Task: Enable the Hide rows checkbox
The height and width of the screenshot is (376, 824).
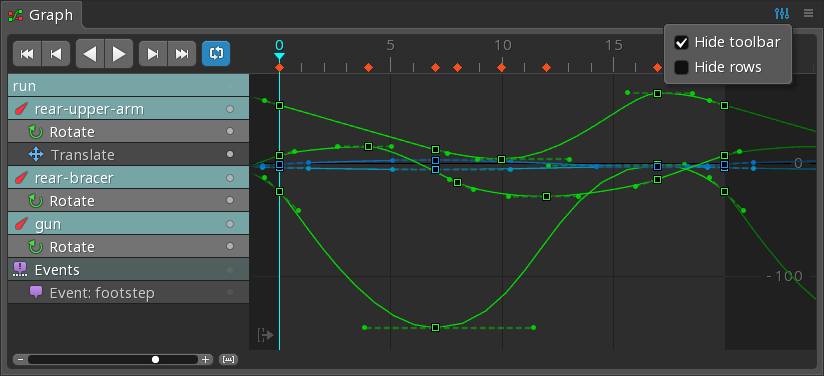Action: pos(682,67)
